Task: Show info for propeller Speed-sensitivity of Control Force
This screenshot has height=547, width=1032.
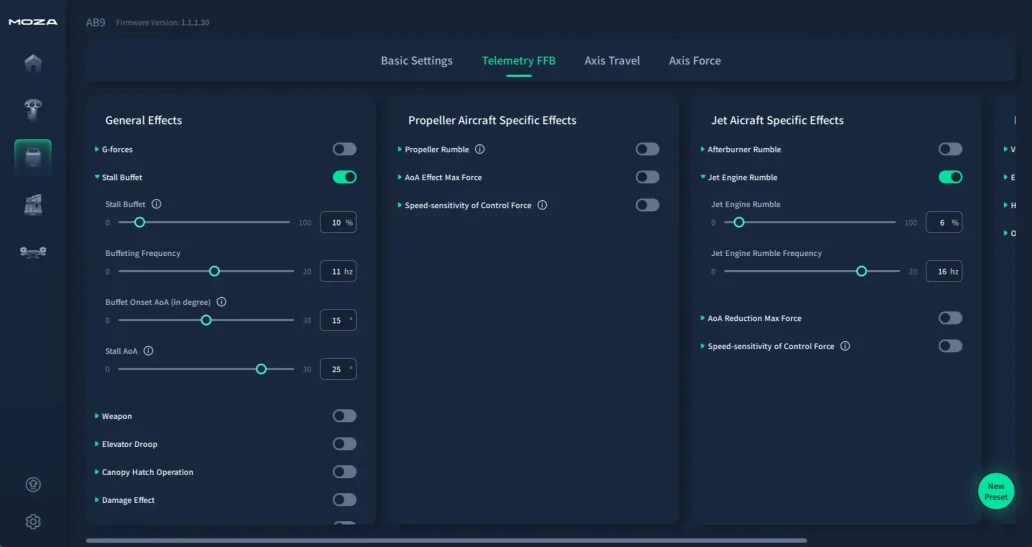Action: [x=542, y=205]
